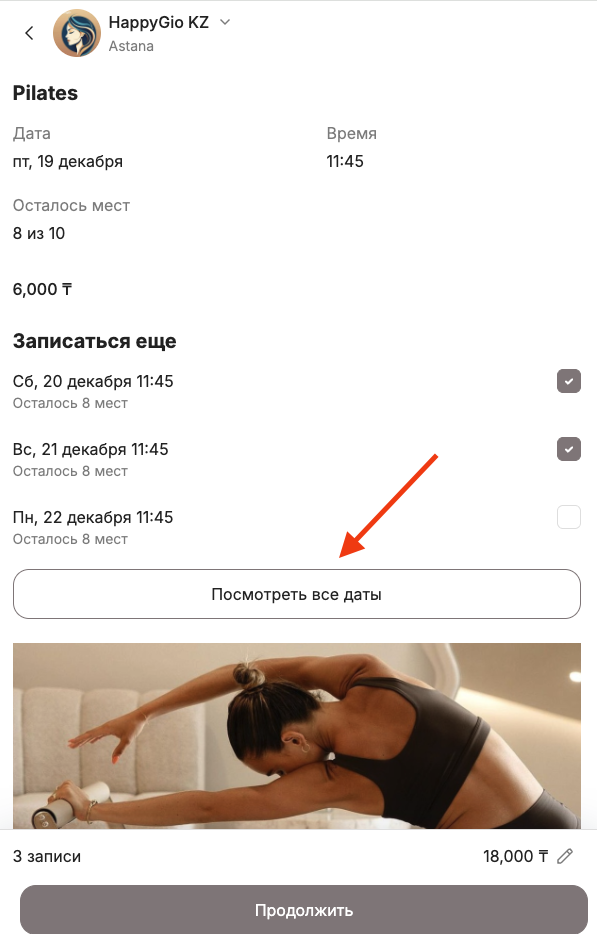The image size is (597, 934).
Task: Click the пт, 19 декабря date value
Action: [x=68, y=161]
